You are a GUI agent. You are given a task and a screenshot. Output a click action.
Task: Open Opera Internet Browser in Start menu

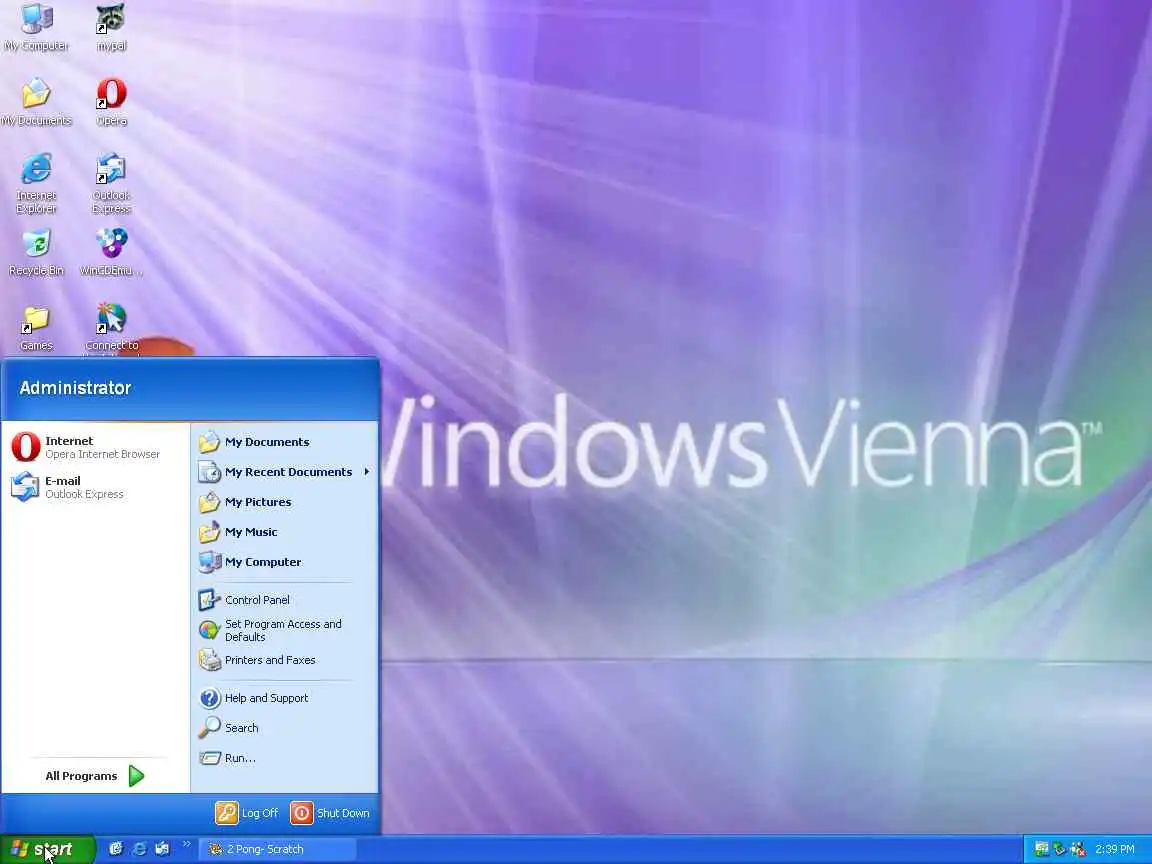click(x=96, y=447)
